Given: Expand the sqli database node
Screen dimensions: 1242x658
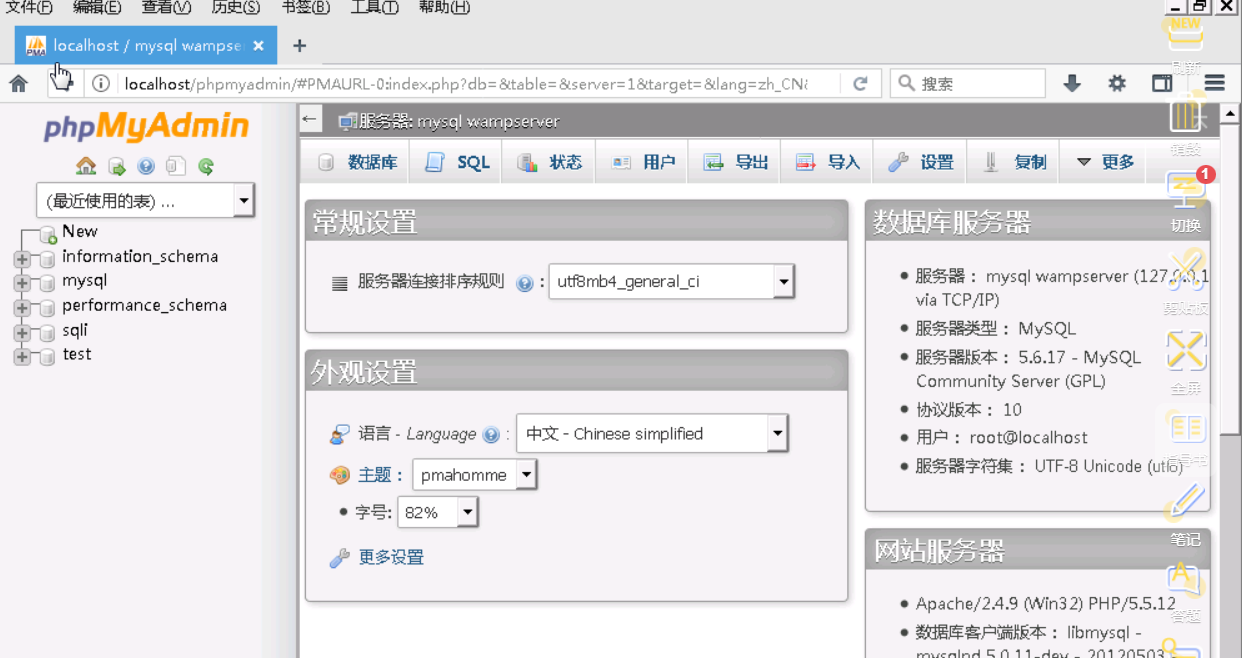Looking at the screenshot, I should [x=21, y=332].
